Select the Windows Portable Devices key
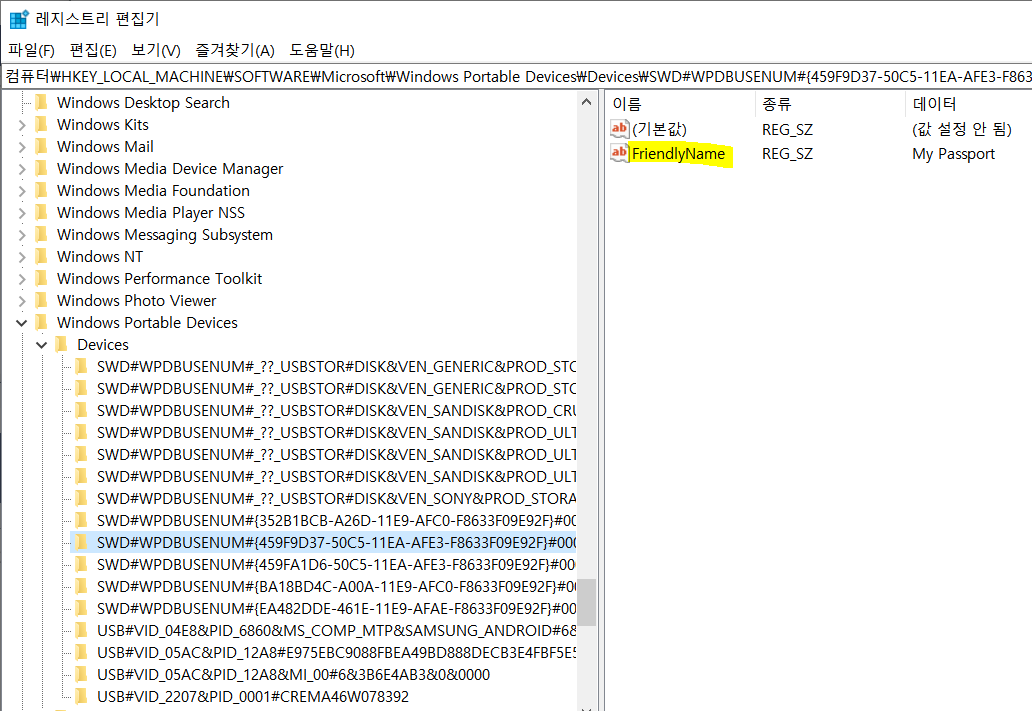The width and height of the screenshot is (1032, 711). point(147,323)
